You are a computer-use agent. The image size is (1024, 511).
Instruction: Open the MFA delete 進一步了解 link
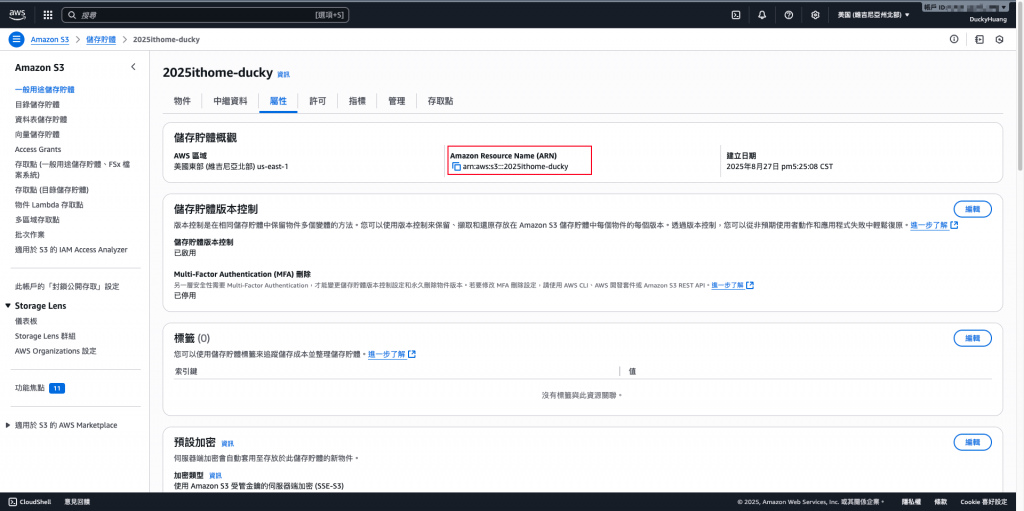pos(733,286)
